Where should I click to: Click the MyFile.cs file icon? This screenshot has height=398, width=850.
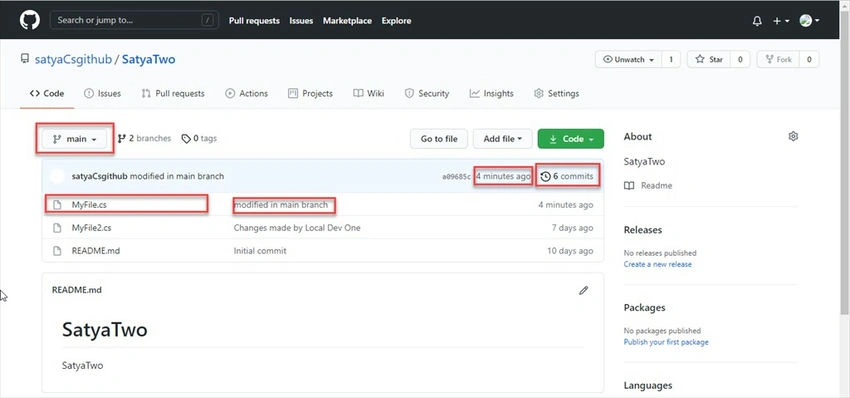tap(57, 205)
